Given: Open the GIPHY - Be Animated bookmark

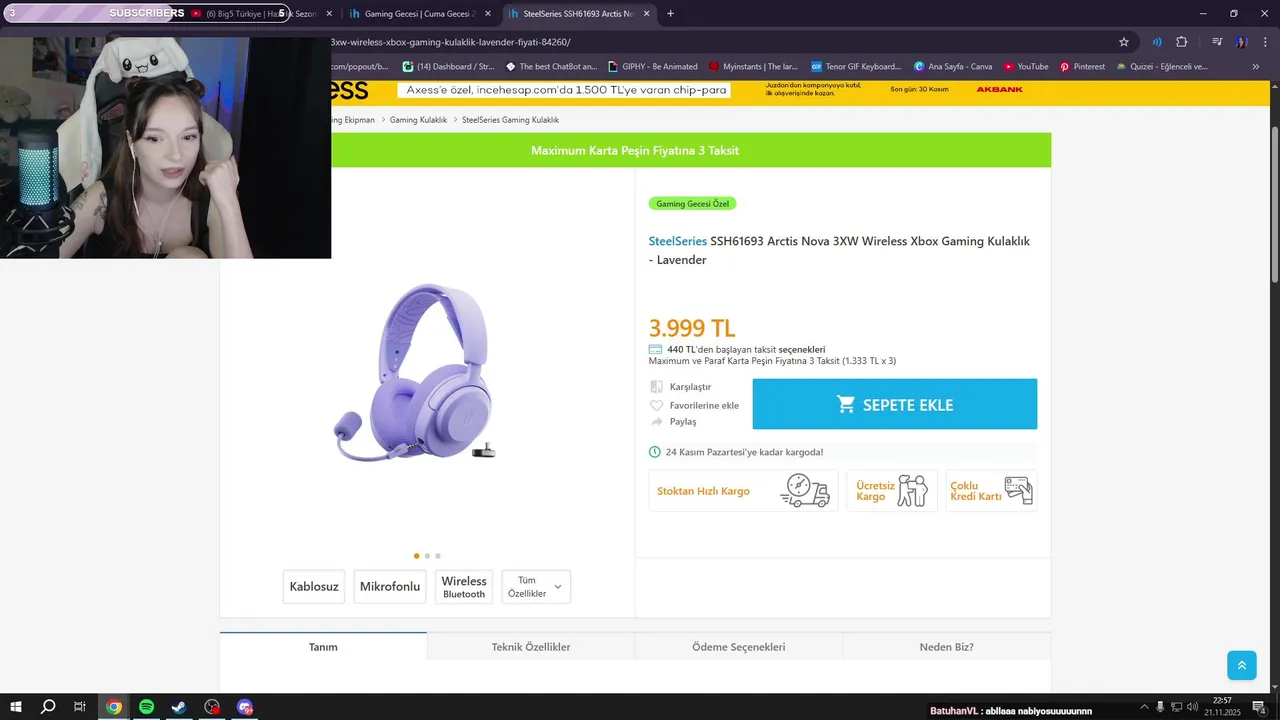Looking at the screenshot, I should tap(652, 67).
